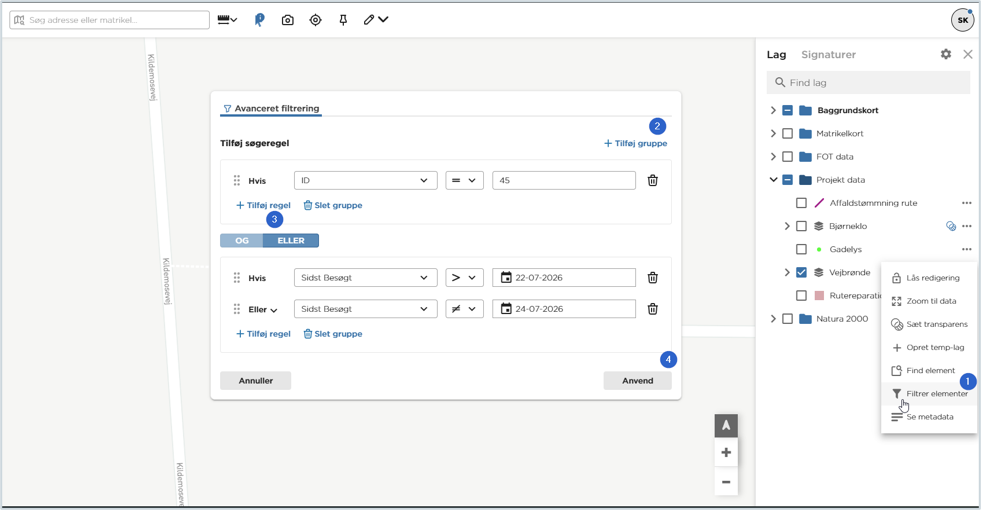Take a map screenshot with camera icon
Screen dimensions: 981x510
pos(287,20)
